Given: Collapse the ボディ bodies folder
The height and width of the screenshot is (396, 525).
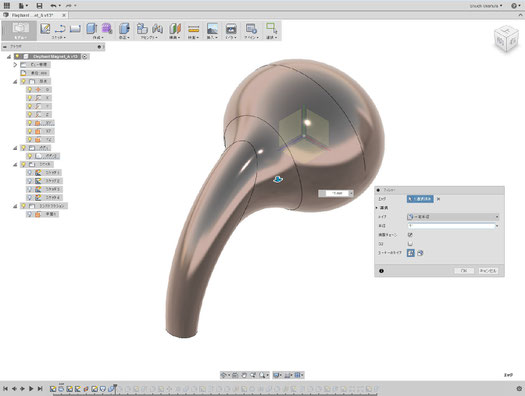Looking at the screenshot, I should (15, 148).
